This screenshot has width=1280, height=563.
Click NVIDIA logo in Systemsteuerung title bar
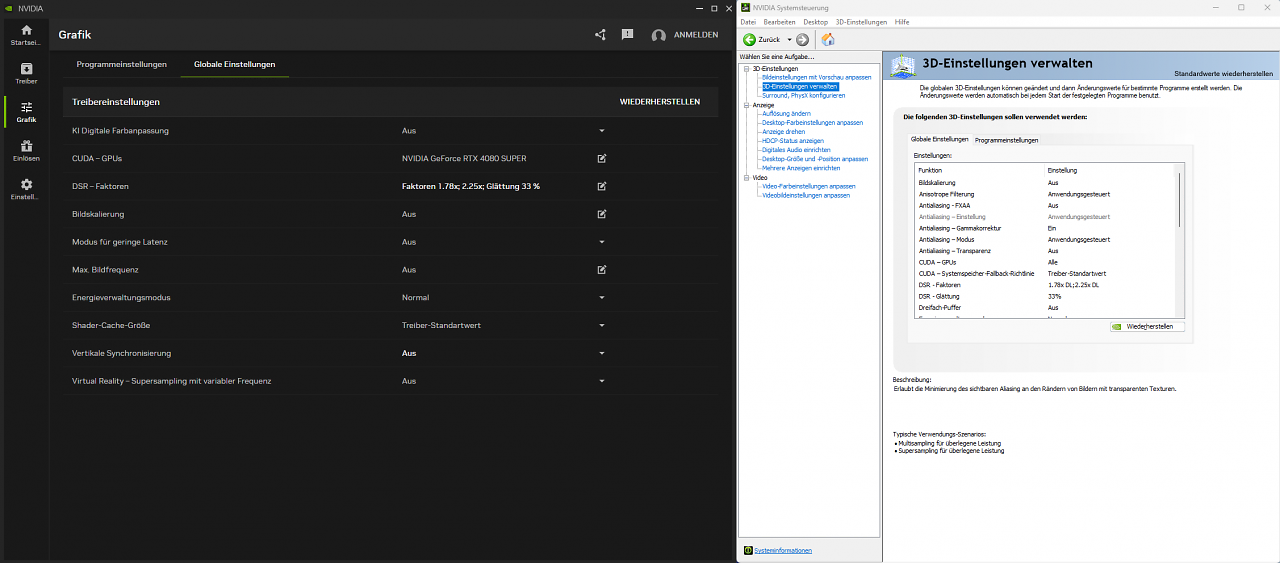tap(746, 7)
